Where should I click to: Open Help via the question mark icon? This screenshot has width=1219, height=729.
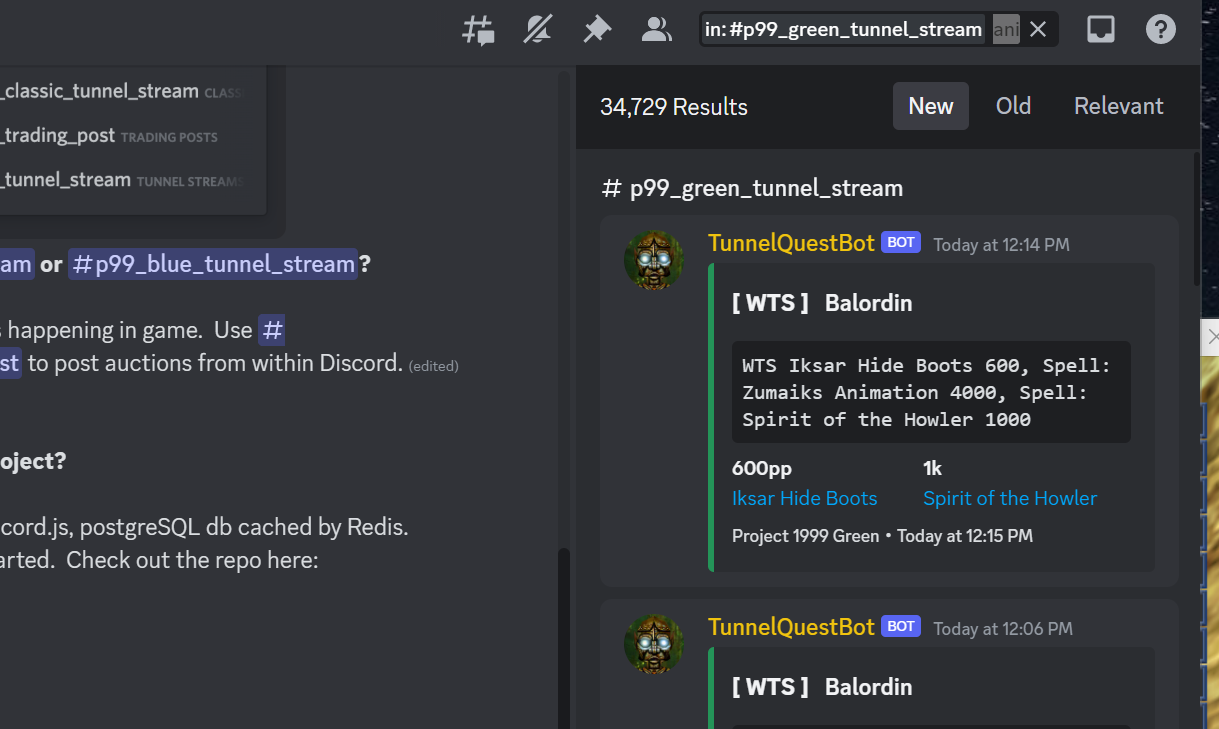coord(1160,29)
